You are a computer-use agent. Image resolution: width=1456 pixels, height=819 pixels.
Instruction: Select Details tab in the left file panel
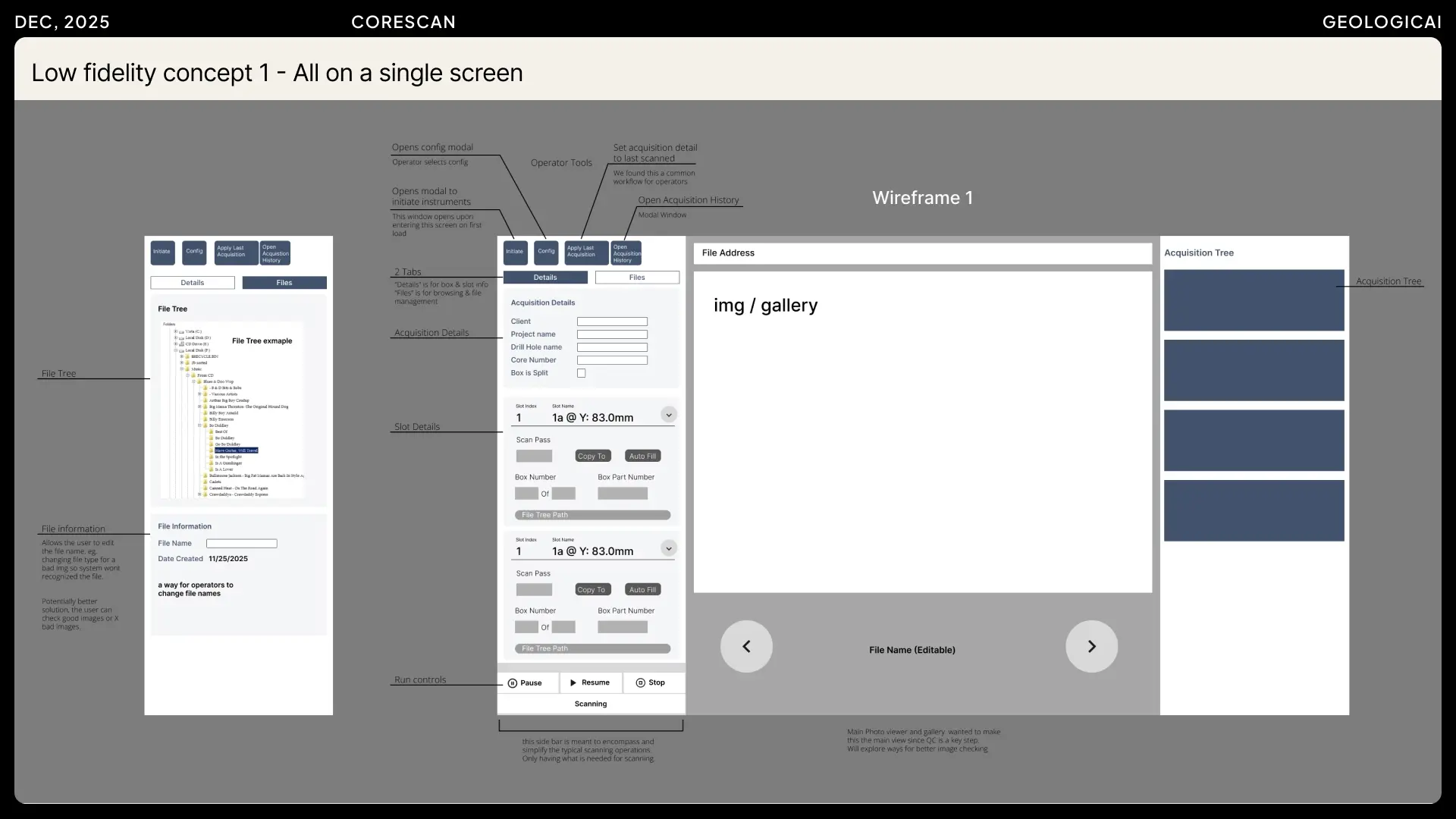193,283
